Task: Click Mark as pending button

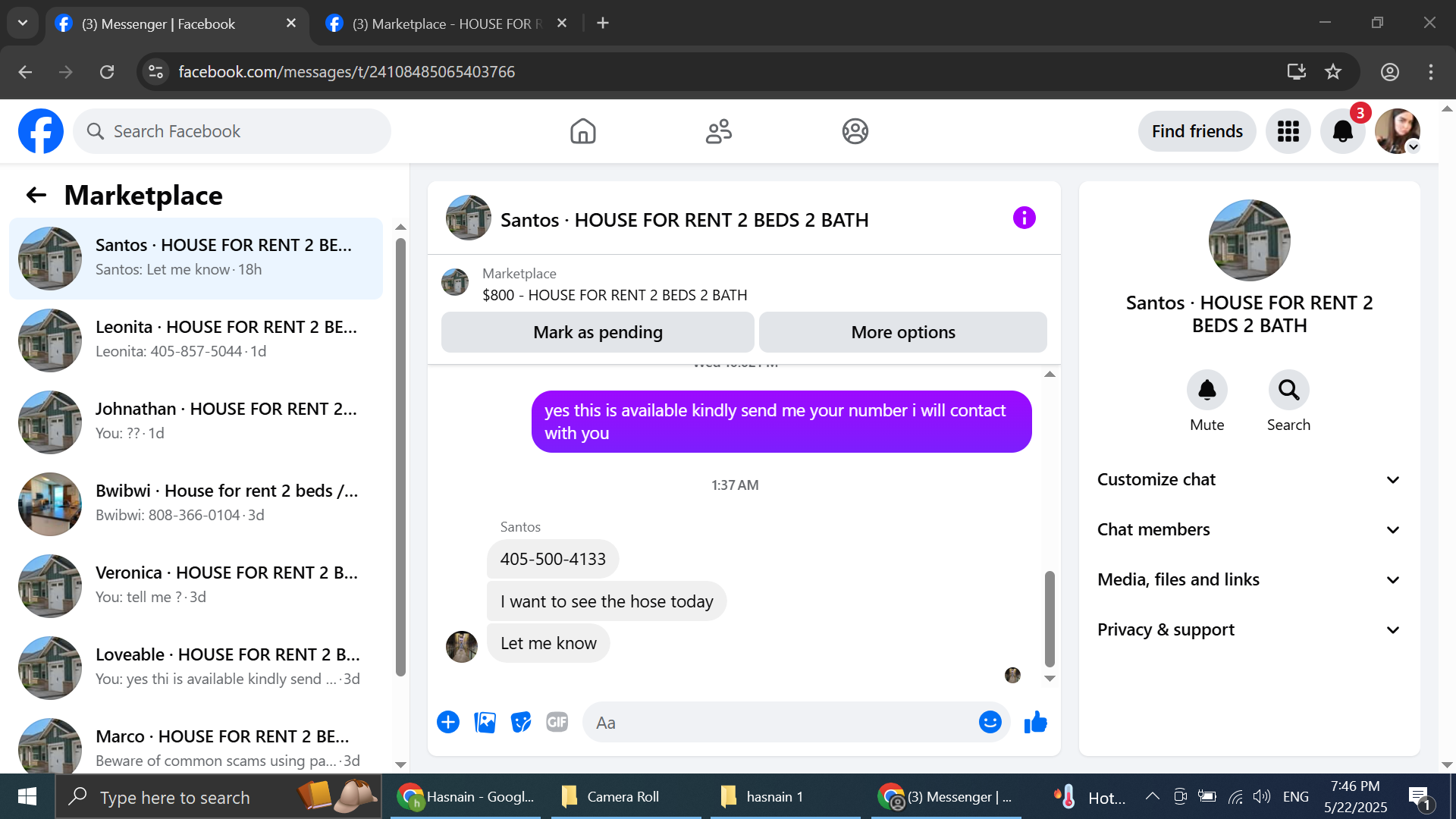Action: (598, 332)
